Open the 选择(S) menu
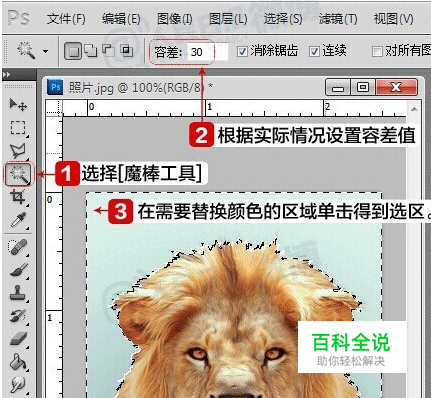The width and height of the screenshot is (431, 398). click(x=283, y=19)
